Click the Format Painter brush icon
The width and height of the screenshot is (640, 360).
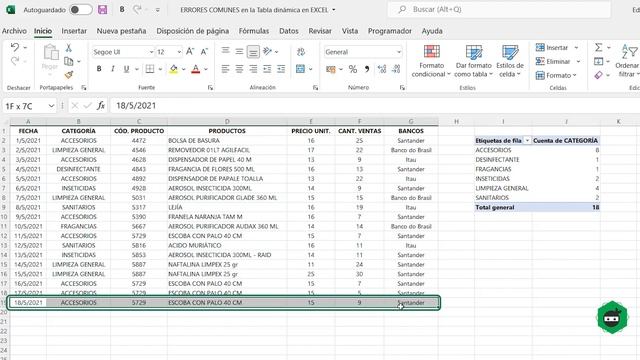click(x=69, y=75)
